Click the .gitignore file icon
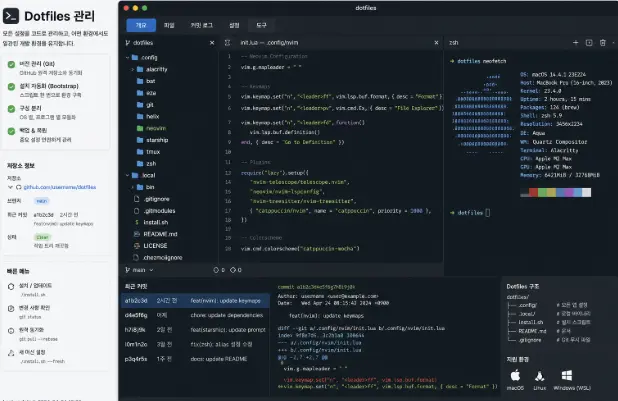This screenshot has height=401, width=618. (137, 199)
